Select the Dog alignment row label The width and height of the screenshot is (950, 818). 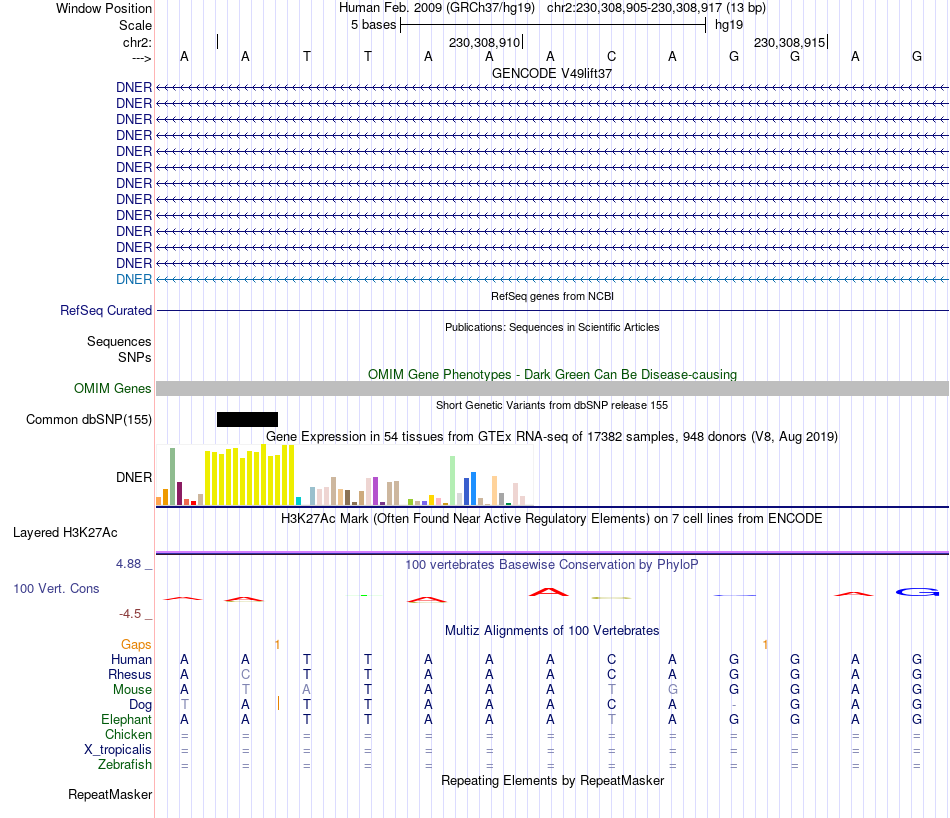pyautogui.click(x=141, y=705)
